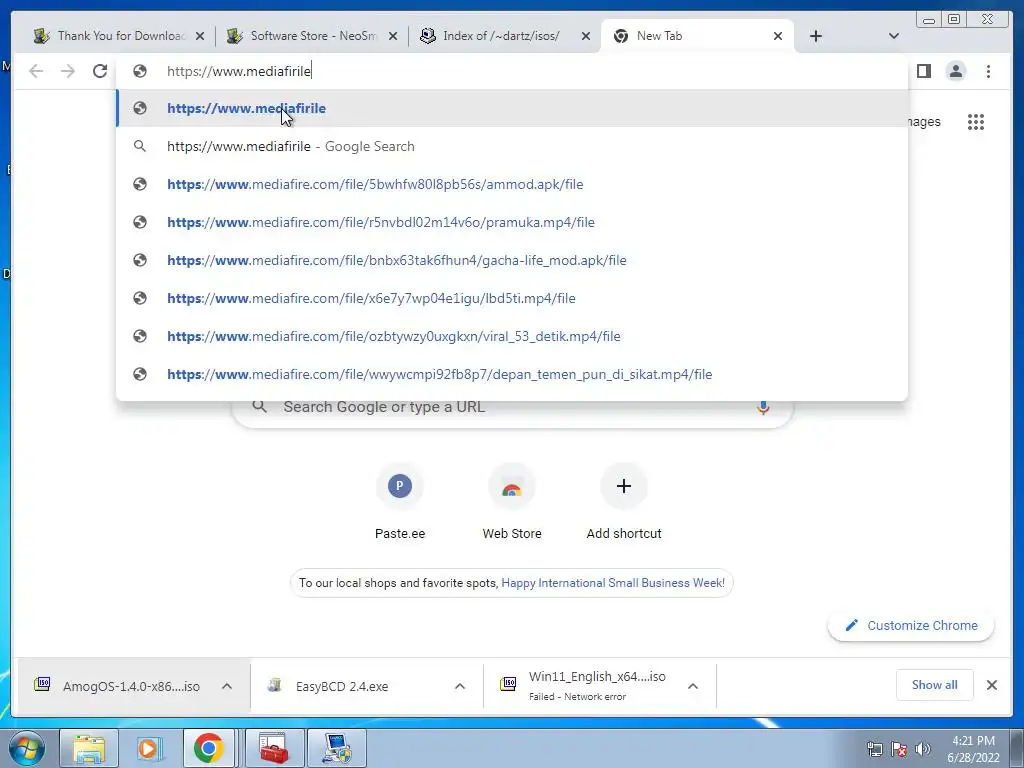Open the red toolbox taskbar app

point(274,748)
